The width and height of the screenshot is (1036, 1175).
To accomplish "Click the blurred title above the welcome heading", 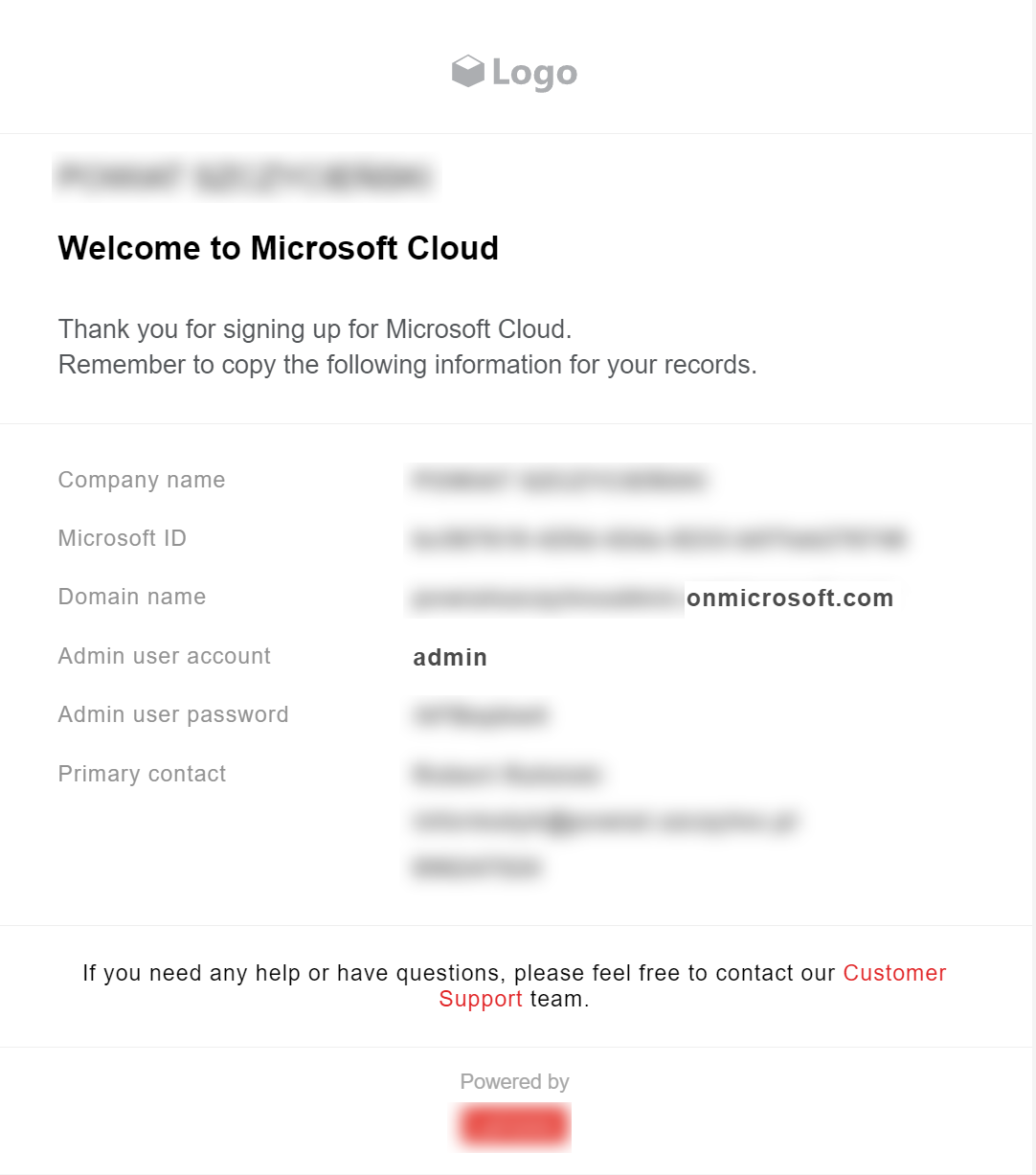I will pyautogui.click(x=244, y=177).
